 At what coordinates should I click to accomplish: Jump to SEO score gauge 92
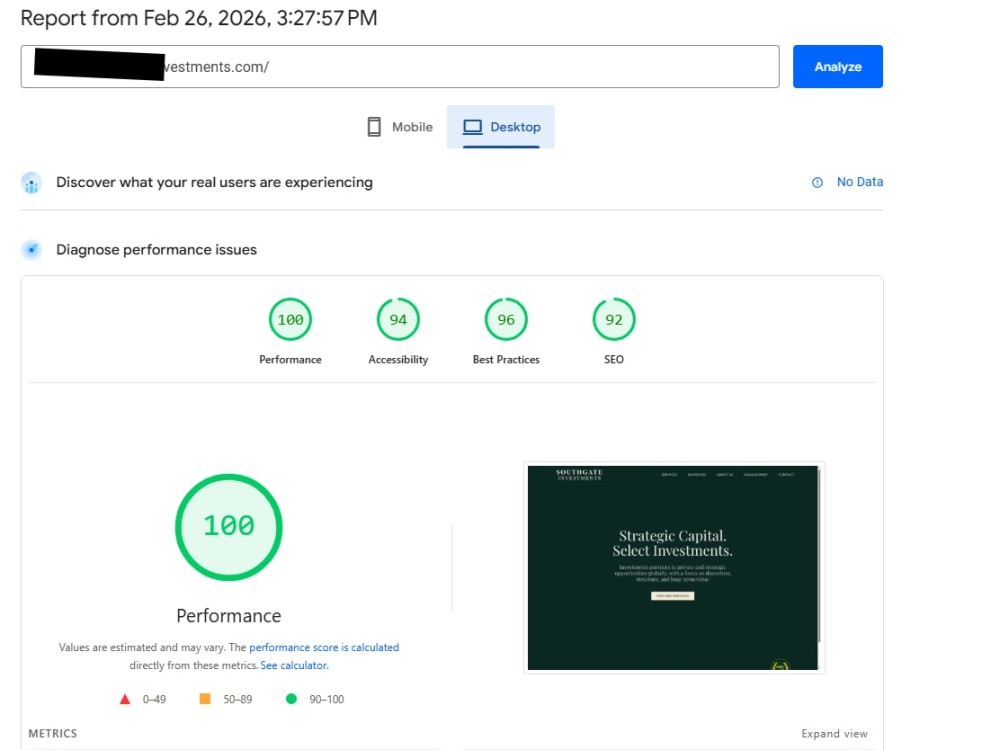click(614, 320)
